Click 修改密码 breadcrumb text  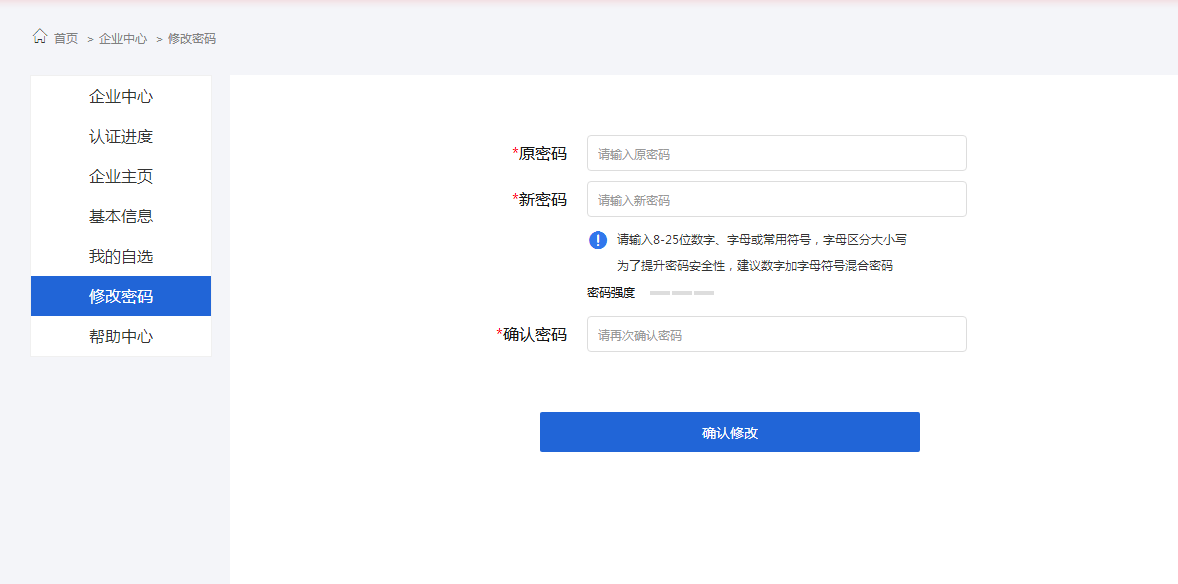click(x=192, y=38)
